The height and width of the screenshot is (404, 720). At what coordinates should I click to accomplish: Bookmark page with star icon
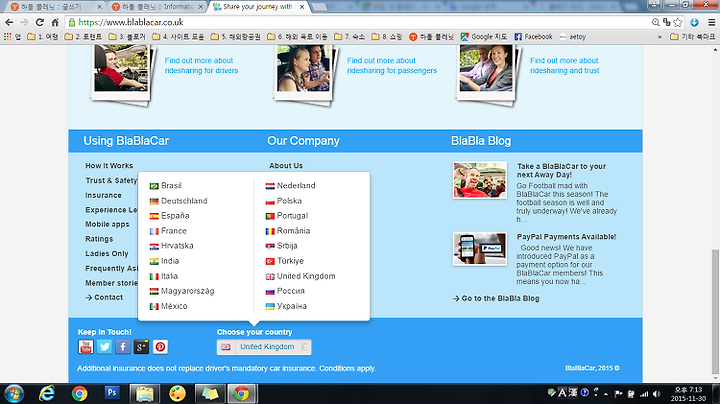678,22
